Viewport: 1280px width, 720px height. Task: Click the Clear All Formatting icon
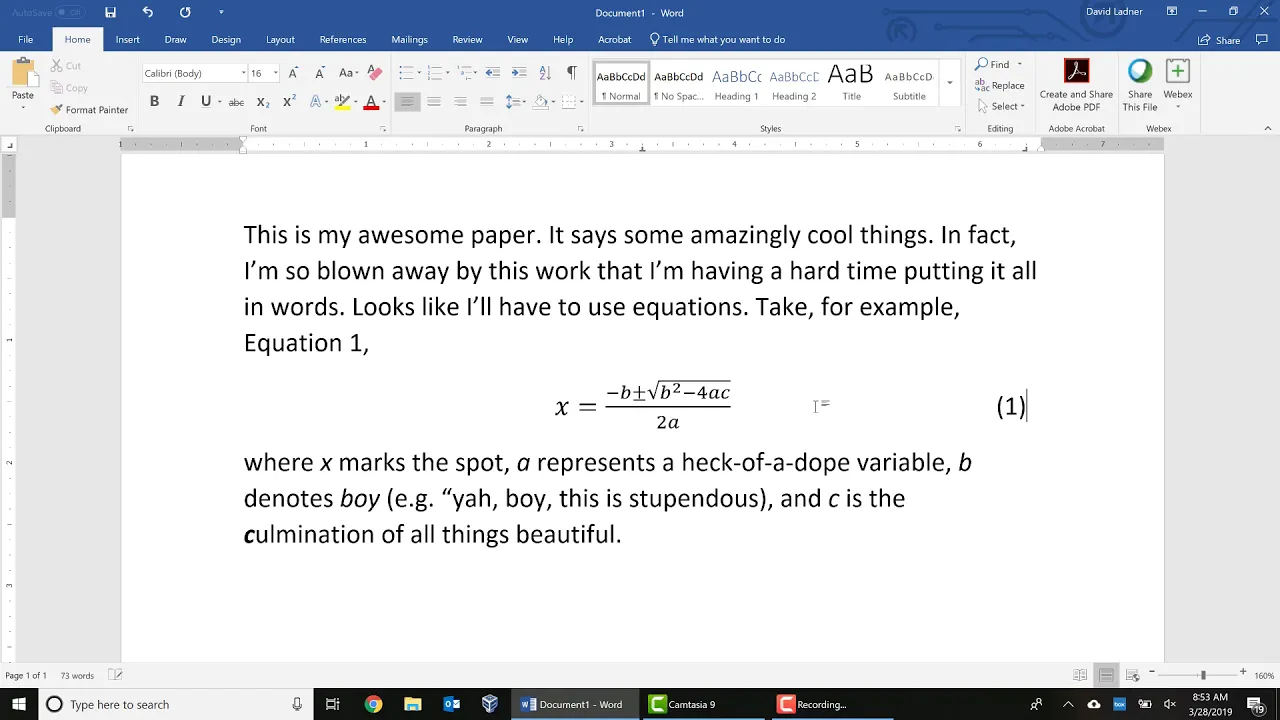[x=375, y=73]
